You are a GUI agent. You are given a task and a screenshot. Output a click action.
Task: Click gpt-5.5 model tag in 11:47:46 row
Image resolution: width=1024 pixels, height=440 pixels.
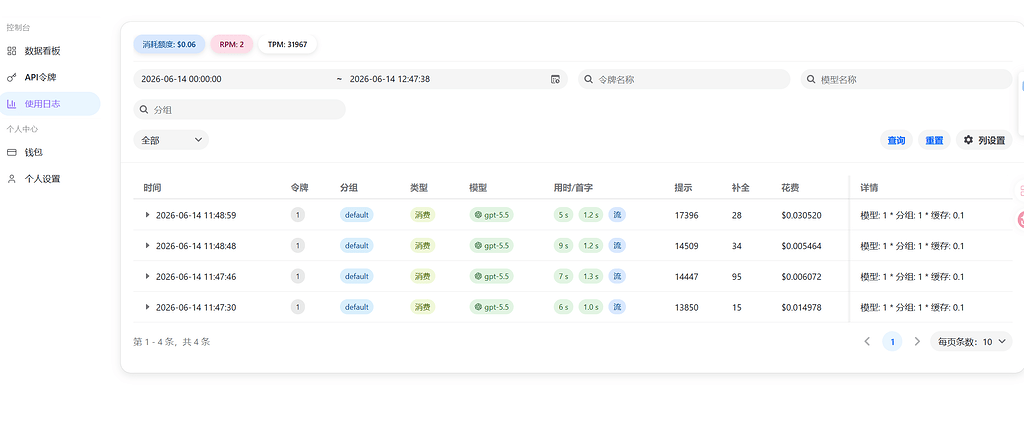(x=491, y=276)
